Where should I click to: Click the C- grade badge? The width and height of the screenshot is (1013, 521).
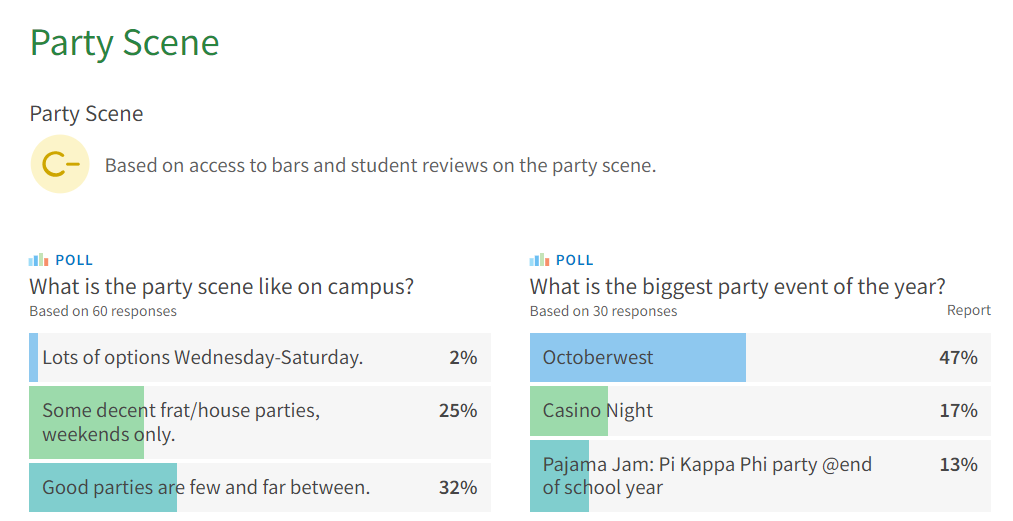(60, 165)
